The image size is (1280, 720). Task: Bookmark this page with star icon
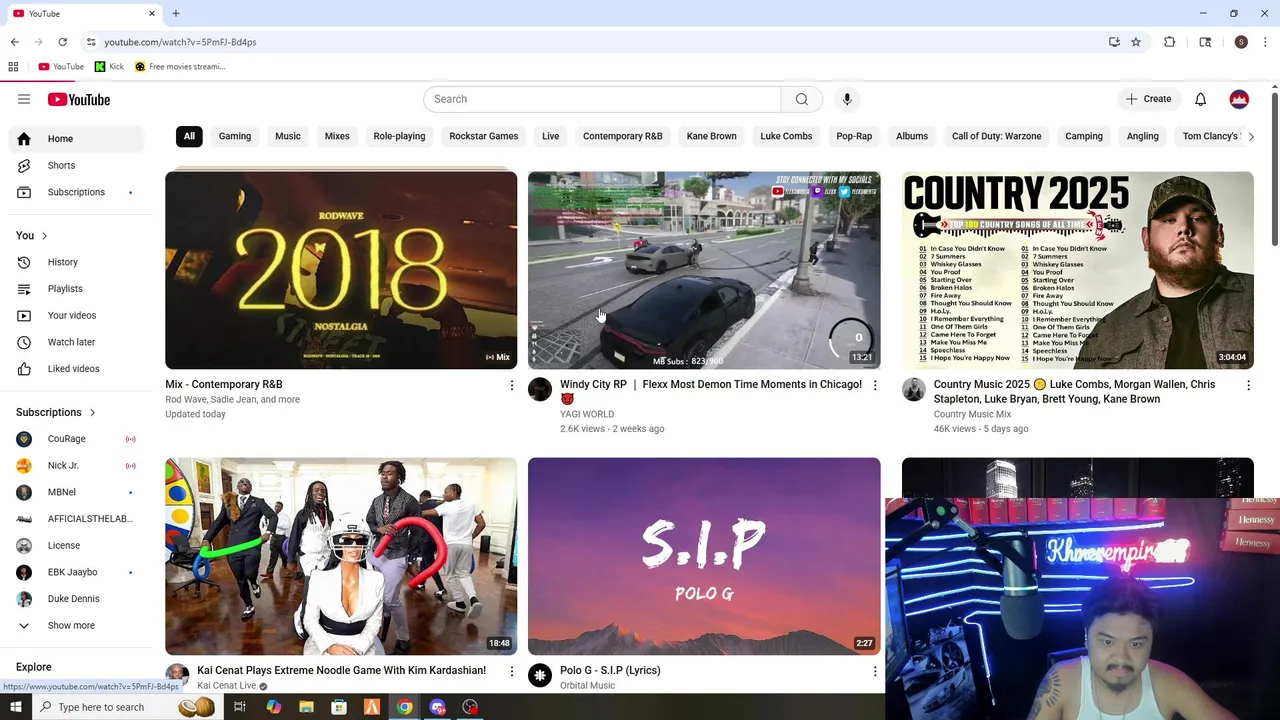(1136, 42)
